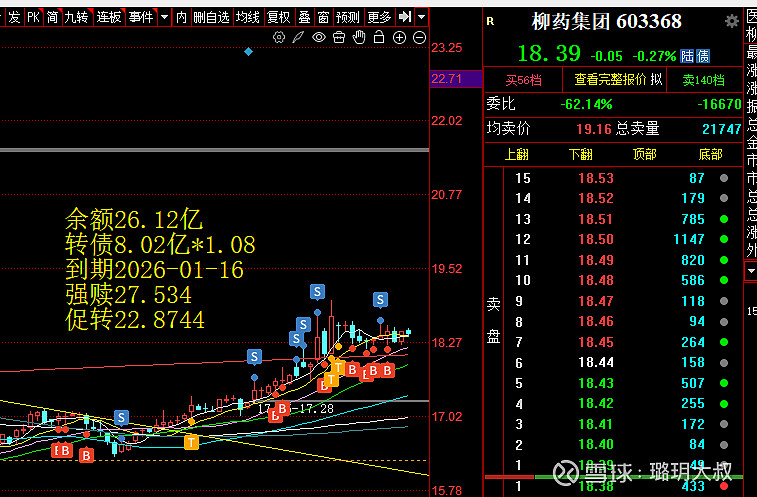Click the 内 toolbar button

click(181, 17)
